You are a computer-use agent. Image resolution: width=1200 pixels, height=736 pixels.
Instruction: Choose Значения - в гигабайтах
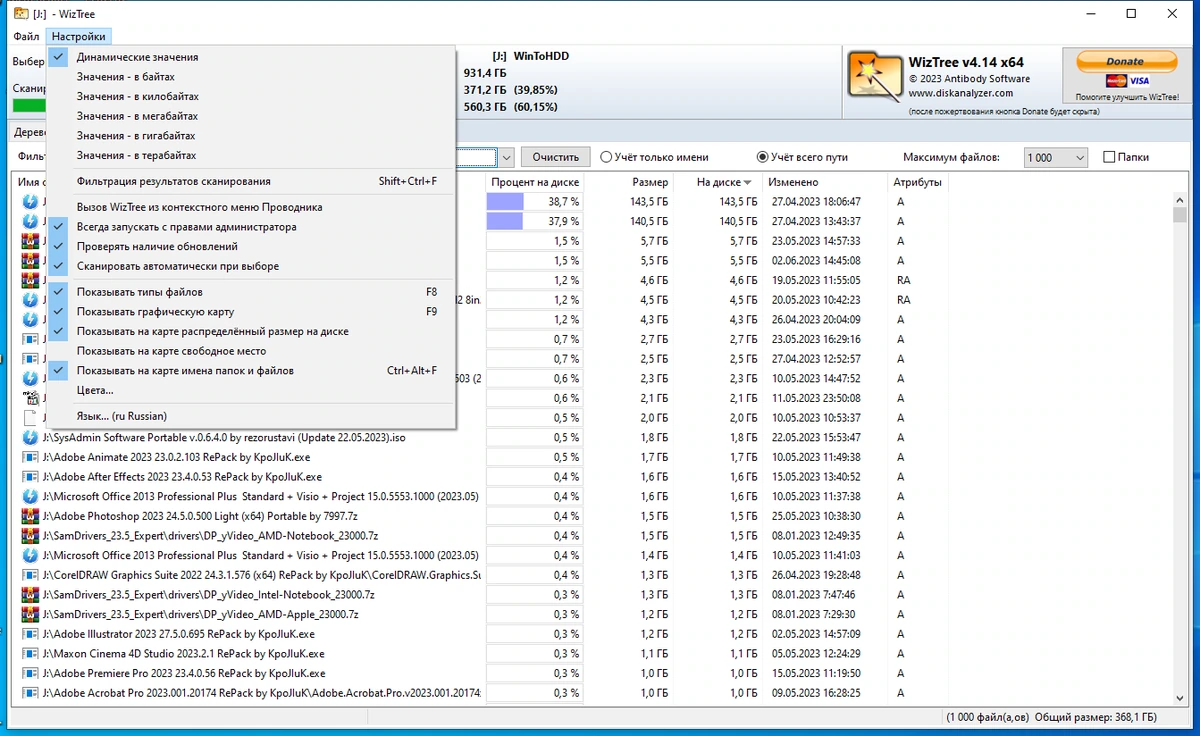click(x=251, y=136)
